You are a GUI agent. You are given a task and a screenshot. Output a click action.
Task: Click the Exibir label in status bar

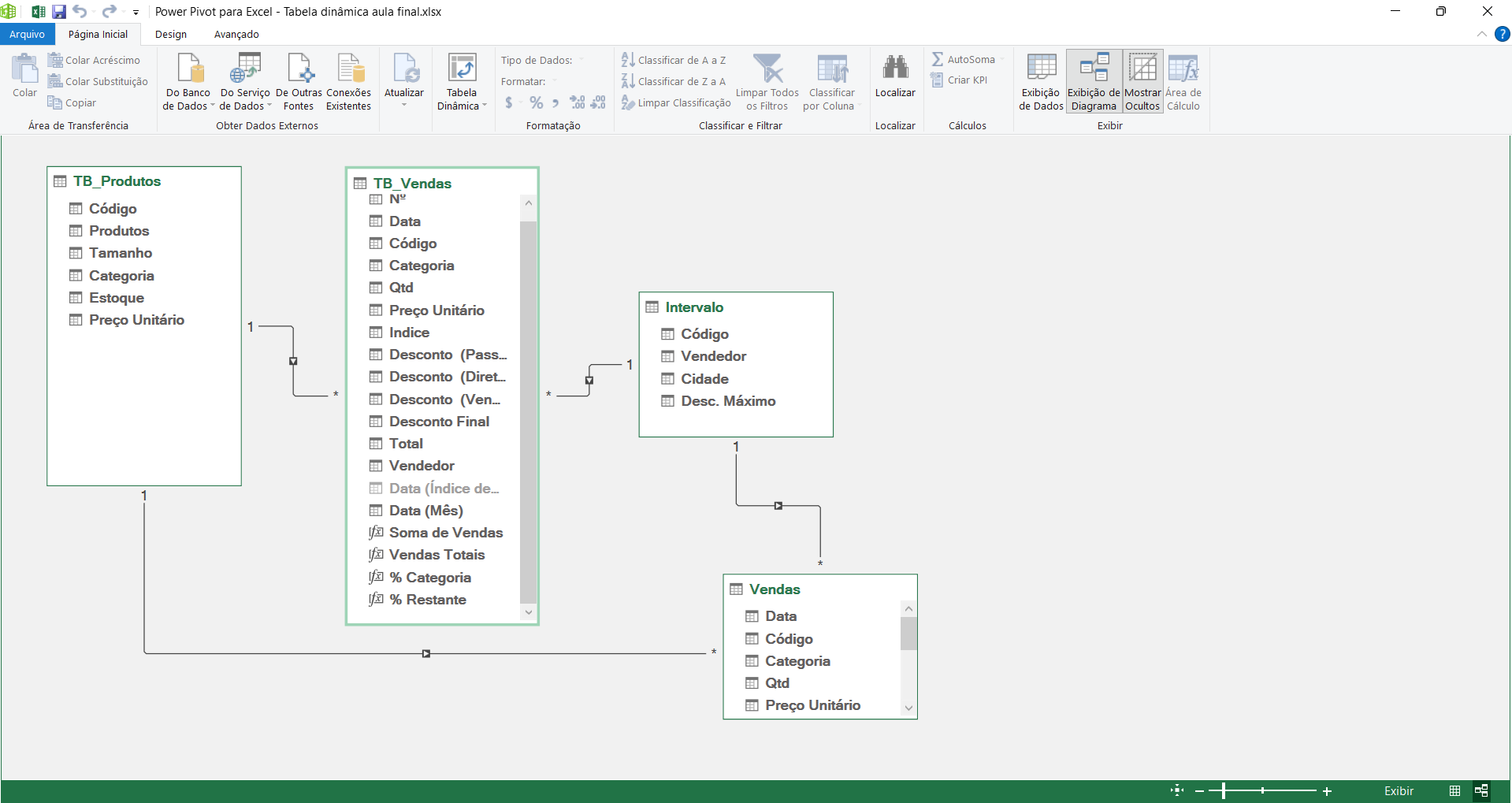pyautogui.click(x=1399, y=791)
